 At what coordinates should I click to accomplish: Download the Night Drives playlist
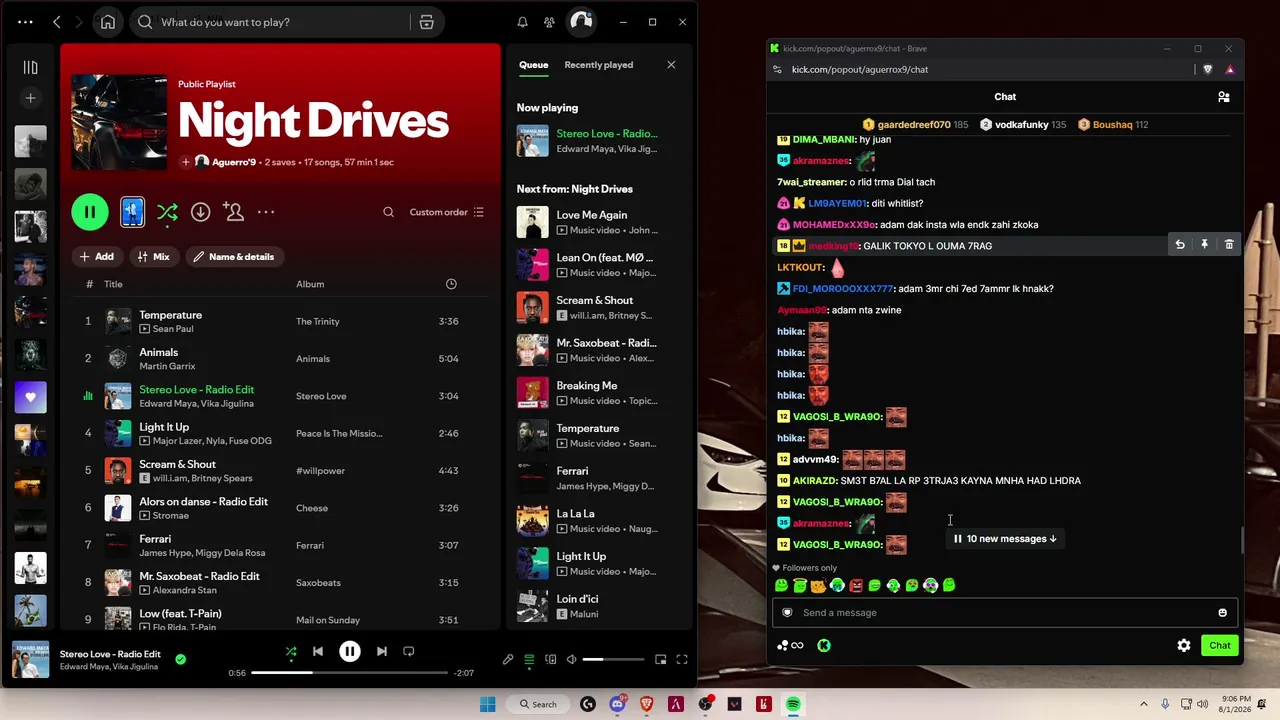200,212
